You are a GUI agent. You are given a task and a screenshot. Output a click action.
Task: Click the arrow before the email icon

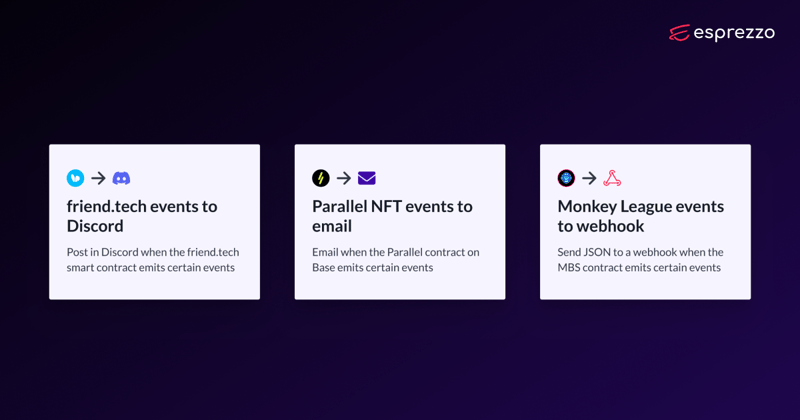(344, 178)
